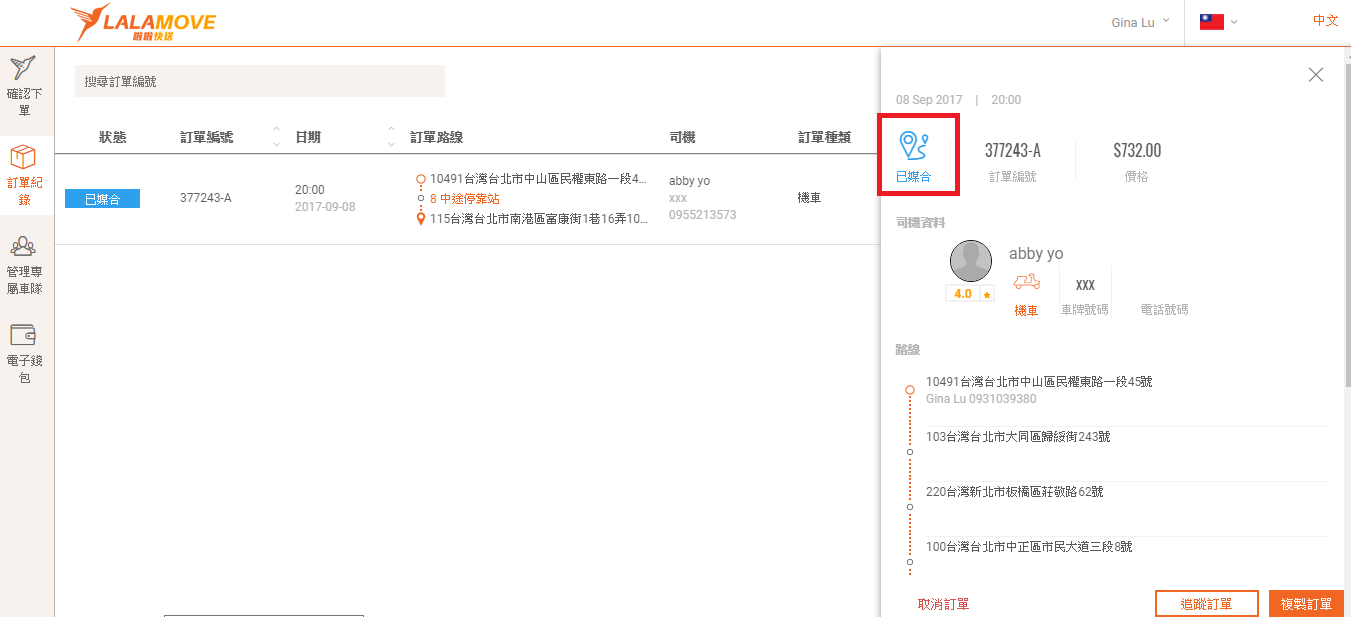Click the 已媒合 route status icon

pos(914,146)
